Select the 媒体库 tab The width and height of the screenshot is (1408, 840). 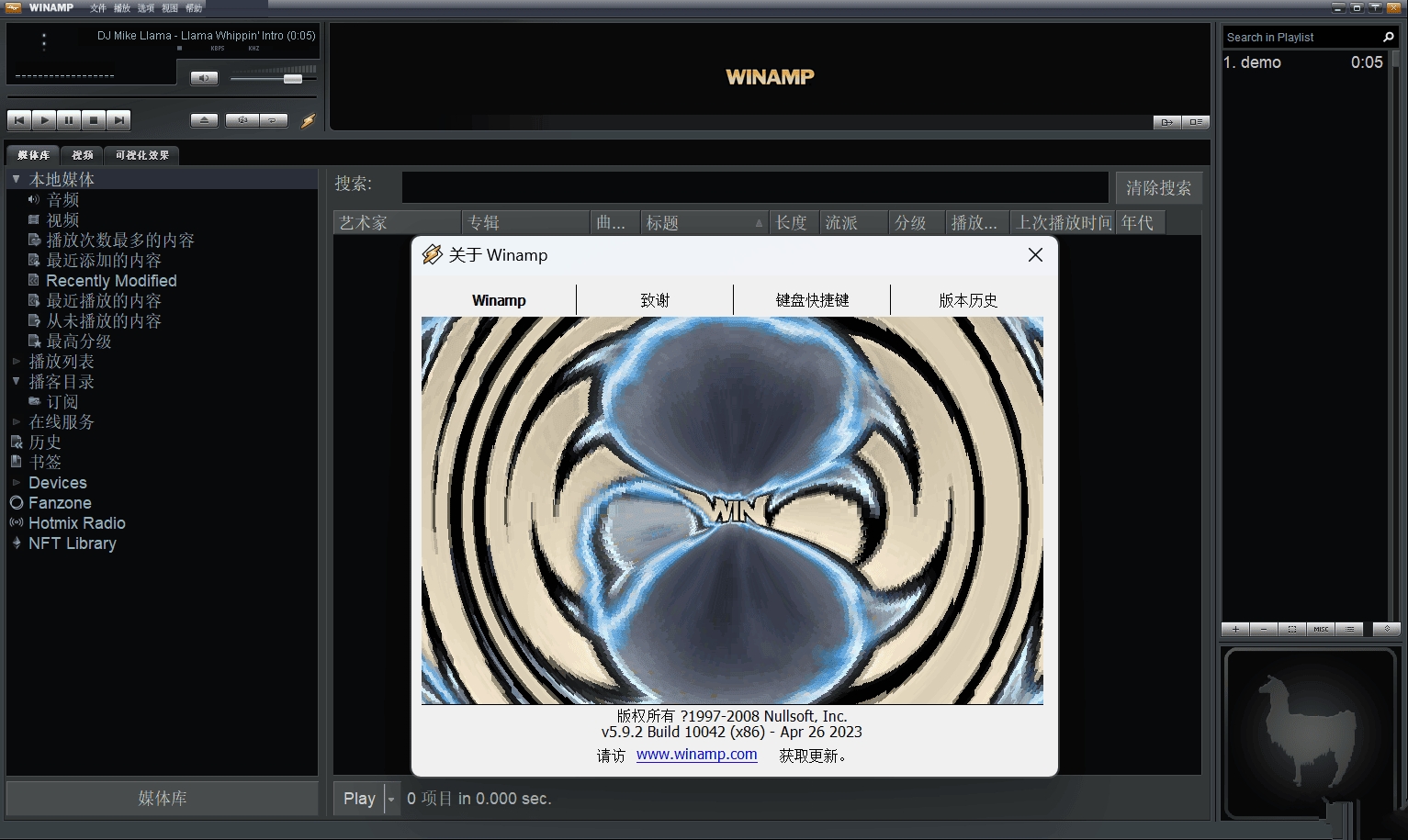coord(33,155)
